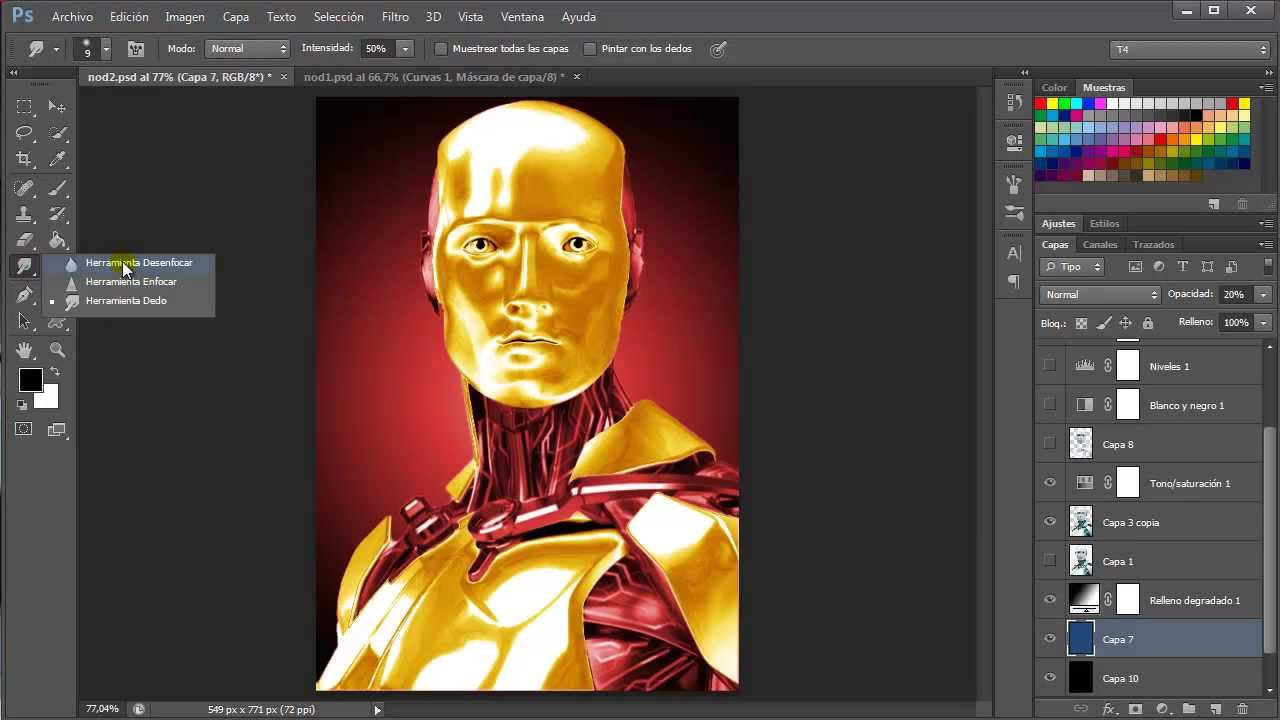Select the Paint Bucket tool
The image size is (1280, 720).
[57, 240]
